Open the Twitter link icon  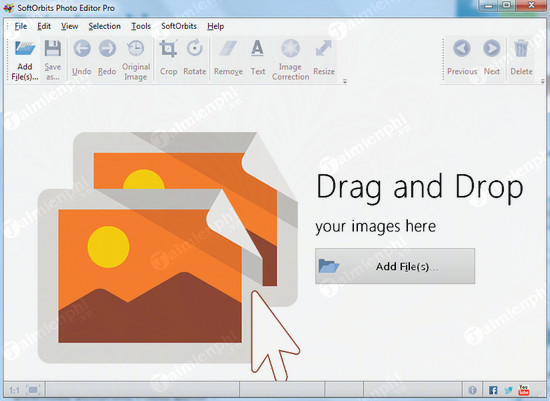point(508,390)
